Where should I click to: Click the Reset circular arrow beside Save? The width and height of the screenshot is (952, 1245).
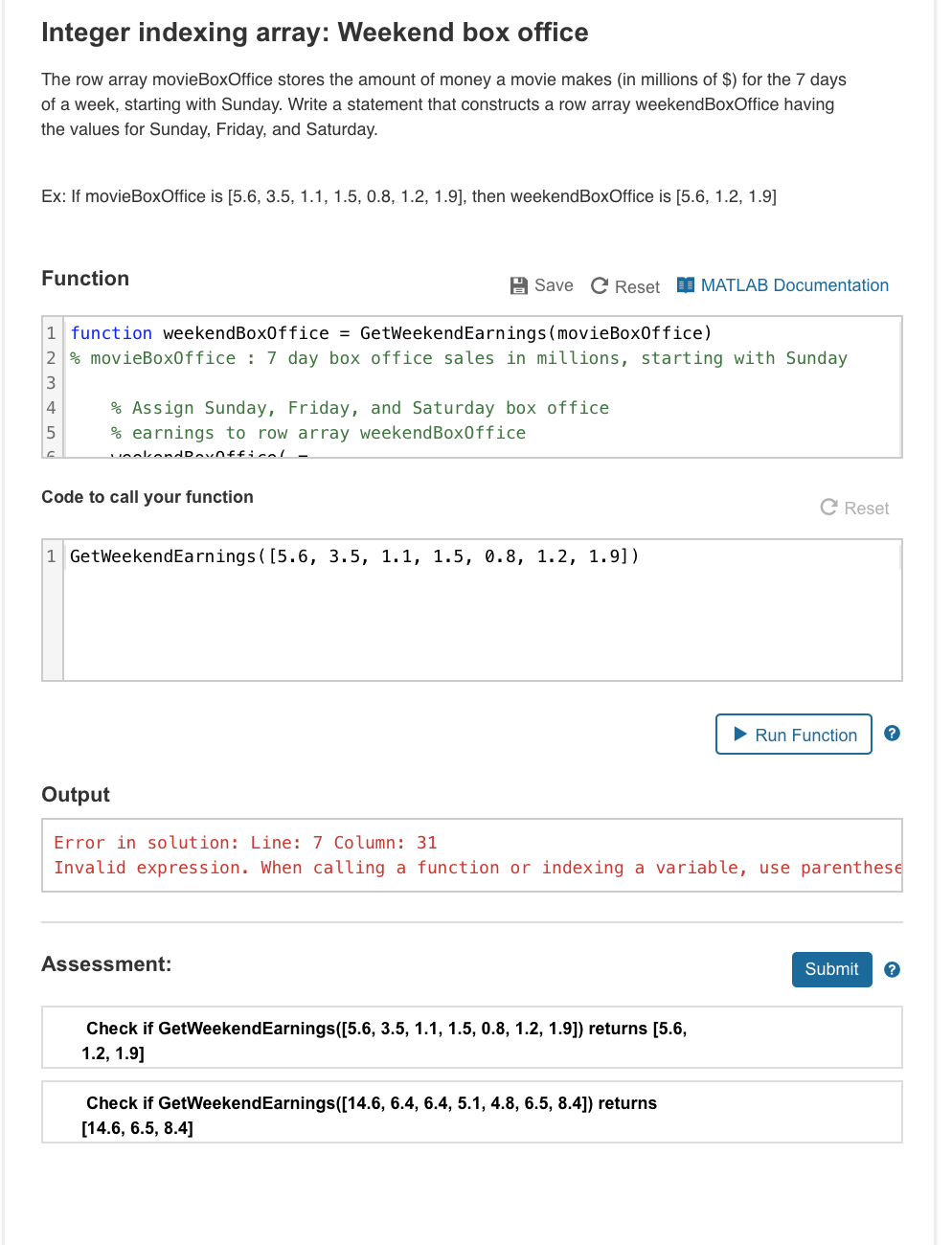pyautogui.click(x=599, y=285)
